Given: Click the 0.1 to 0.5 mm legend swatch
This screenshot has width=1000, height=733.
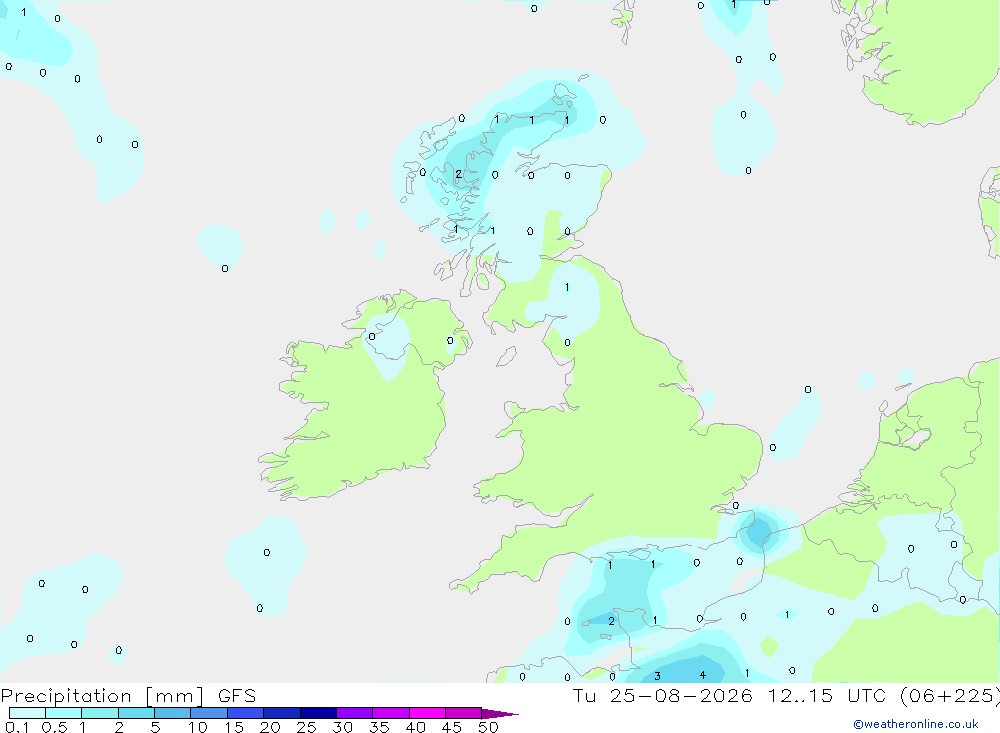Looking at the screenshot, I should [27, 713].
